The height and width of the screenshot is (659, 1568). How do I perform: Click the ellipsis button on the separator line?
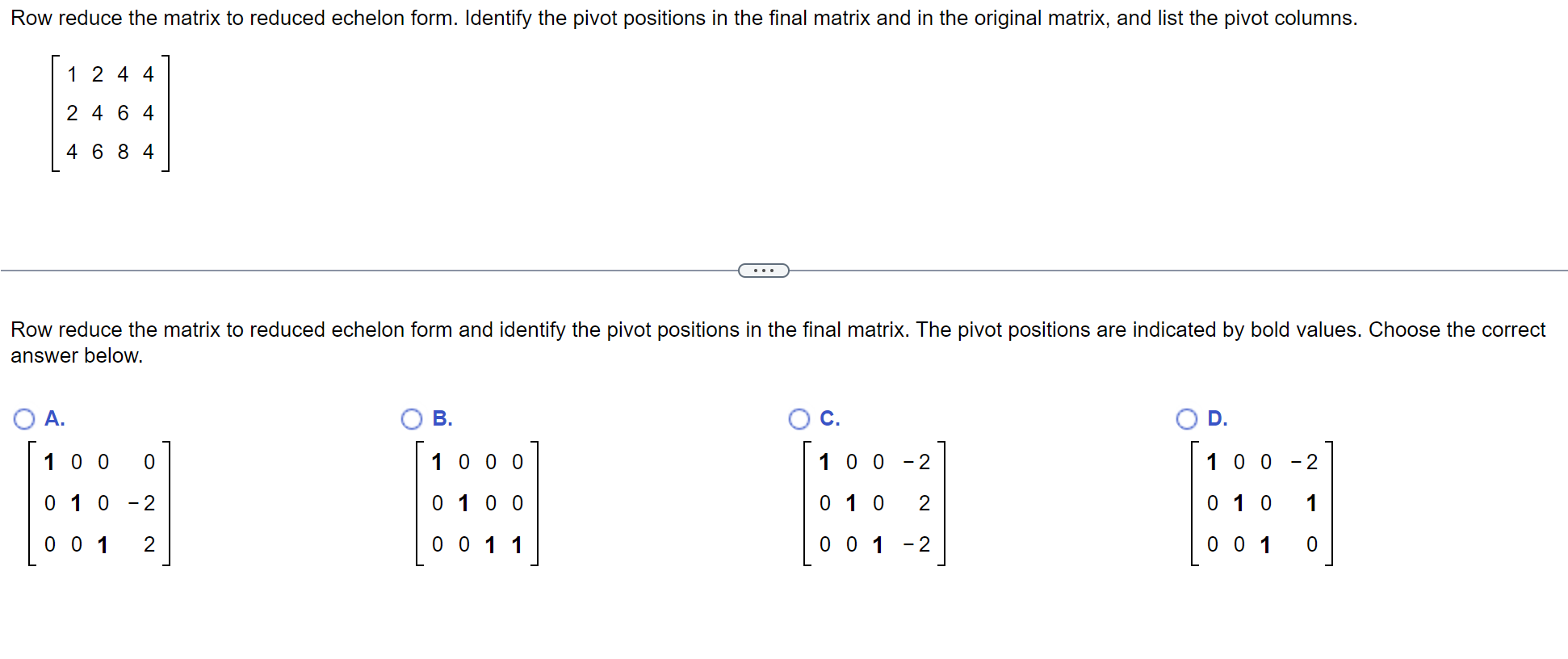pos(763,270)
